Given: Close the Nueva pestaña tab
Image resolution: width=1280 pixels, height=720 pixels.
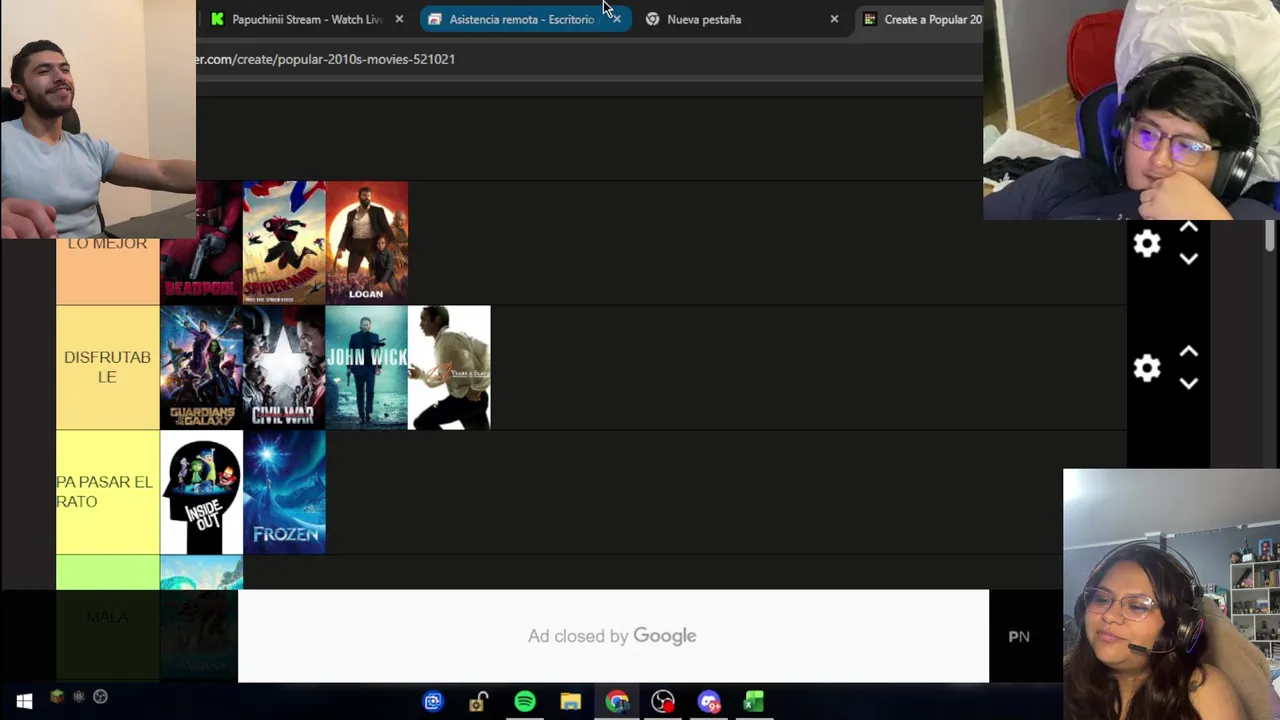Looking at the screenshot, I should tap(834, 19).
